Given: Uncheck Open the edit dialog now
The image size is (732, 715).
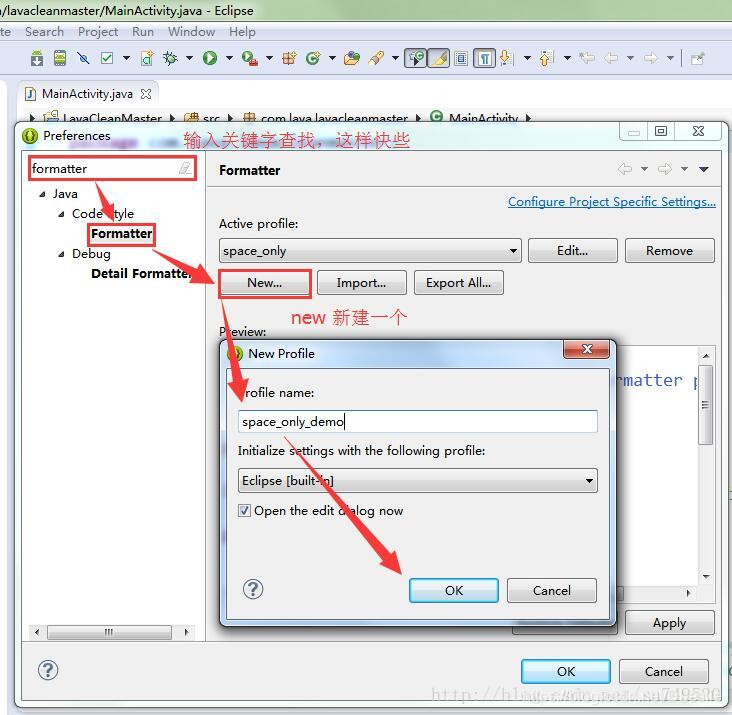Looking at the screenshot, I should tap(244, 511).
